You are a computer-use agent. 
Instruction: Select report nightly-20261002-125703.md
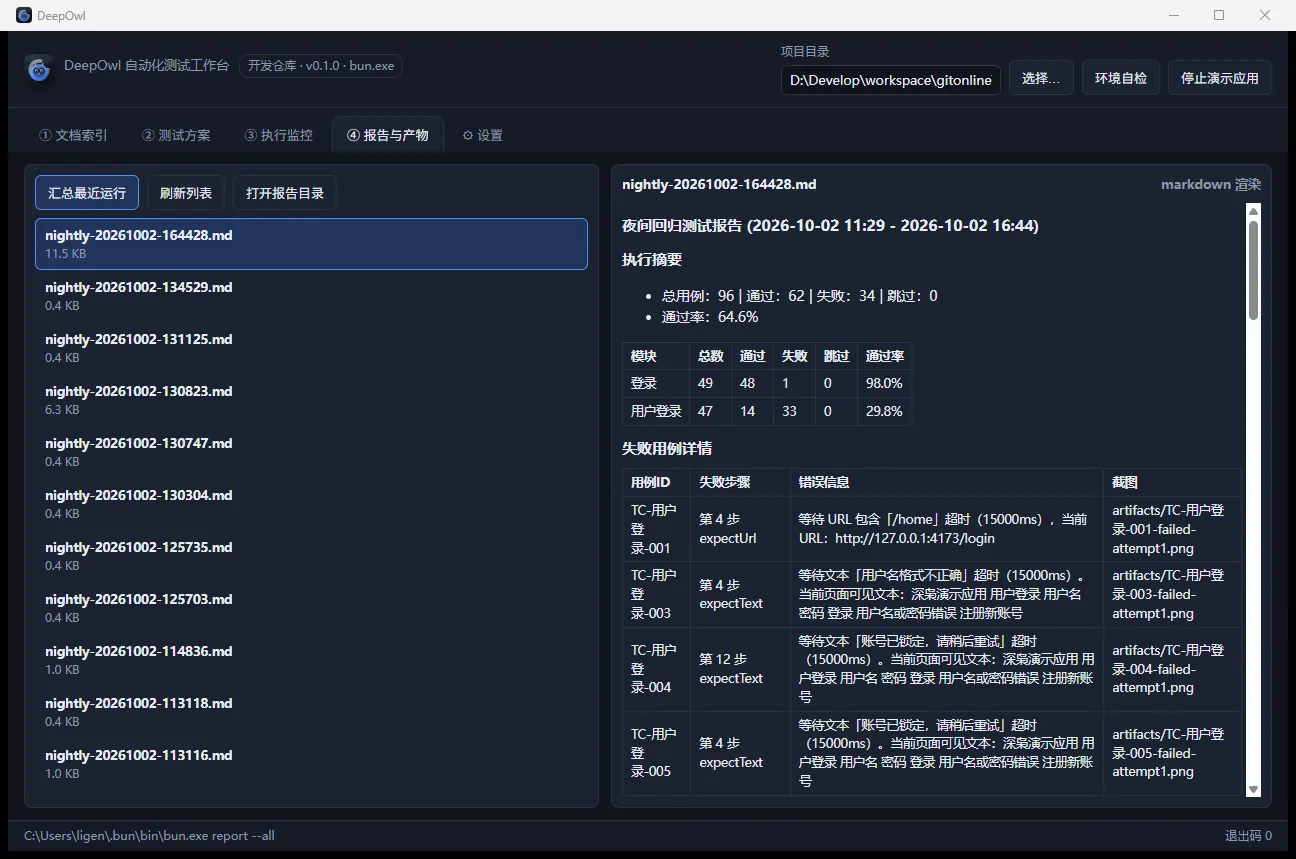311,608
